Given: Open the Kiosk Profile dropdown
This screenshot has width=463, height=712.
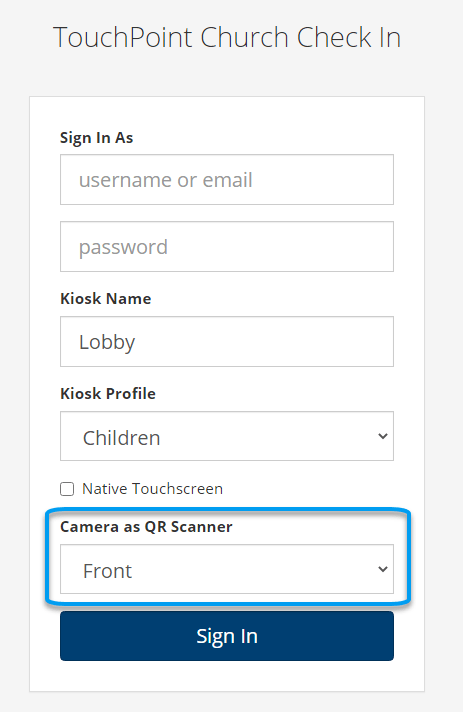Looking at the screenshot, I should 227,436.
